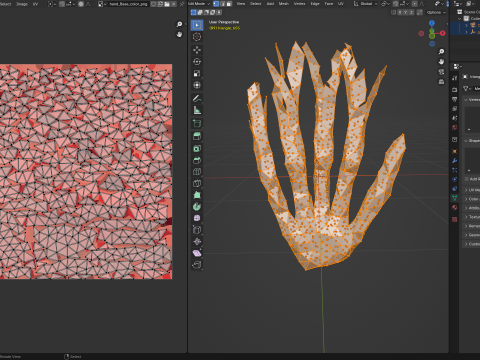Viewport: 480px width, 360px height.
Task: Select the Loop Cut tool
Action: click(x=197, y=172)
